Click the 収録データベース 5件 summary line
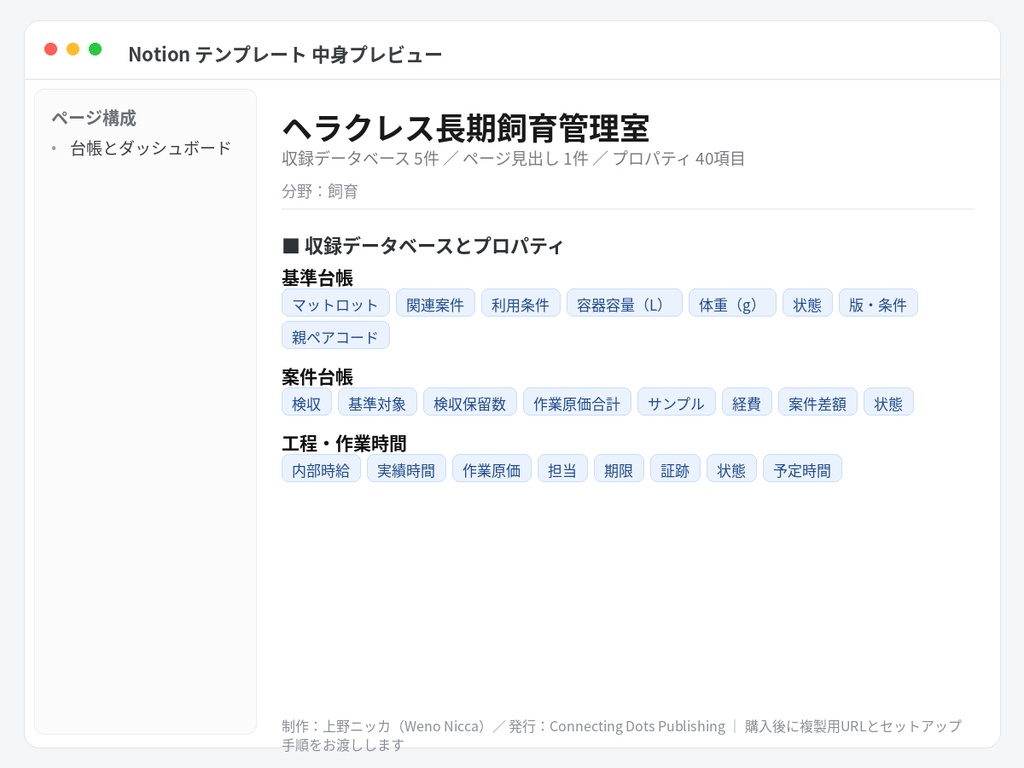This screenshot has height=768, width=1024. coord(513,159)
